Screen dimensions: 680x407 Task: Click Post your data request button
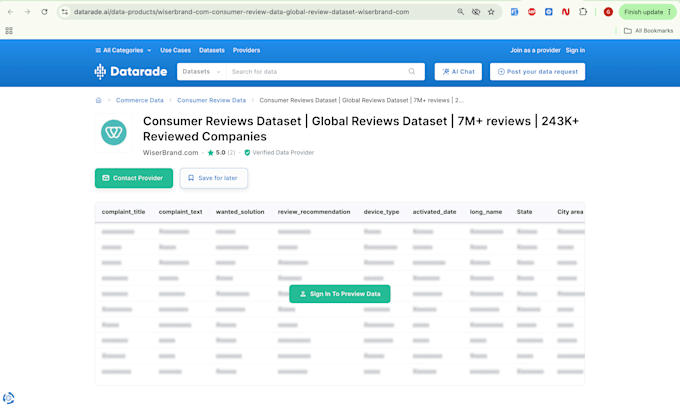pos(537,72)
